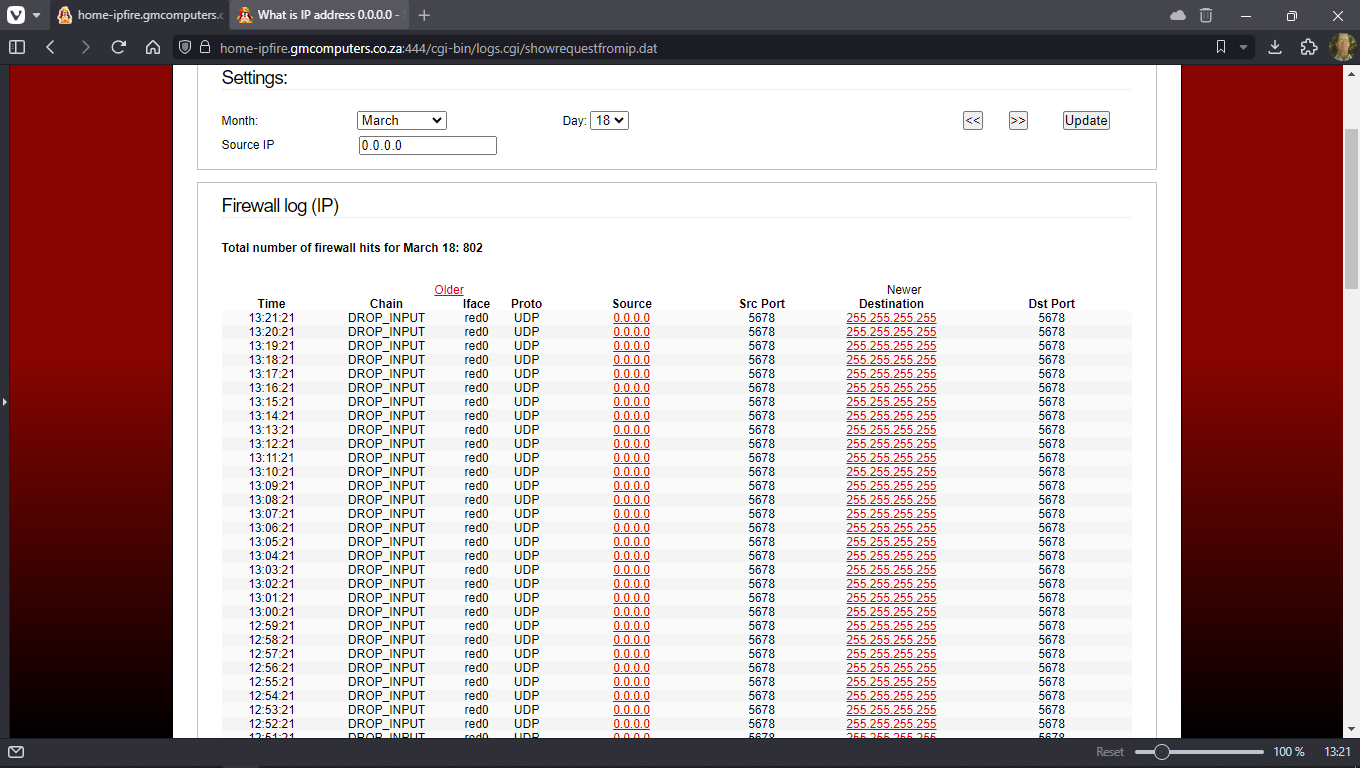Open the extensions puzzle icon
The image size is (1360, 768).
point(1308,47)
